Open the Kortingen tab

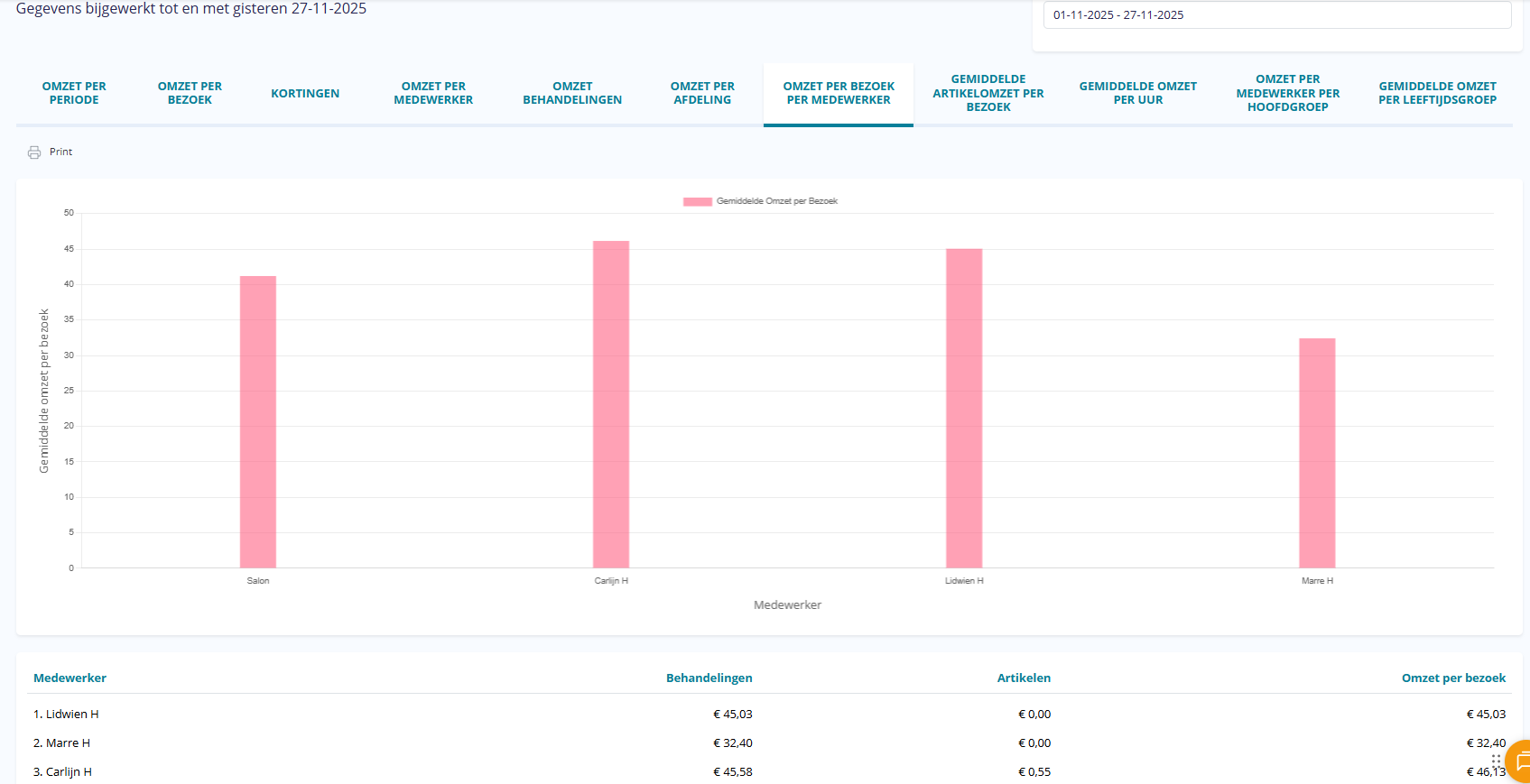click(x=305, y=94)
